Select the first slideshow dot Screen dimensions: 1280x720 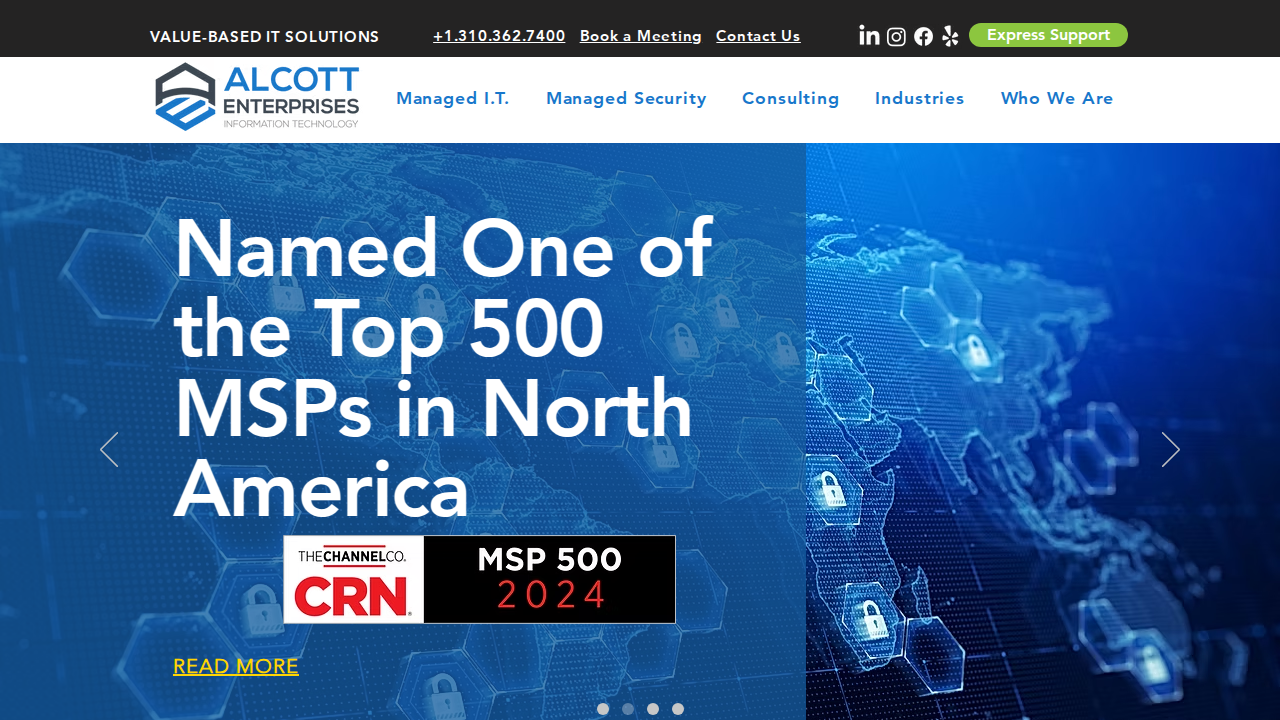603,709
